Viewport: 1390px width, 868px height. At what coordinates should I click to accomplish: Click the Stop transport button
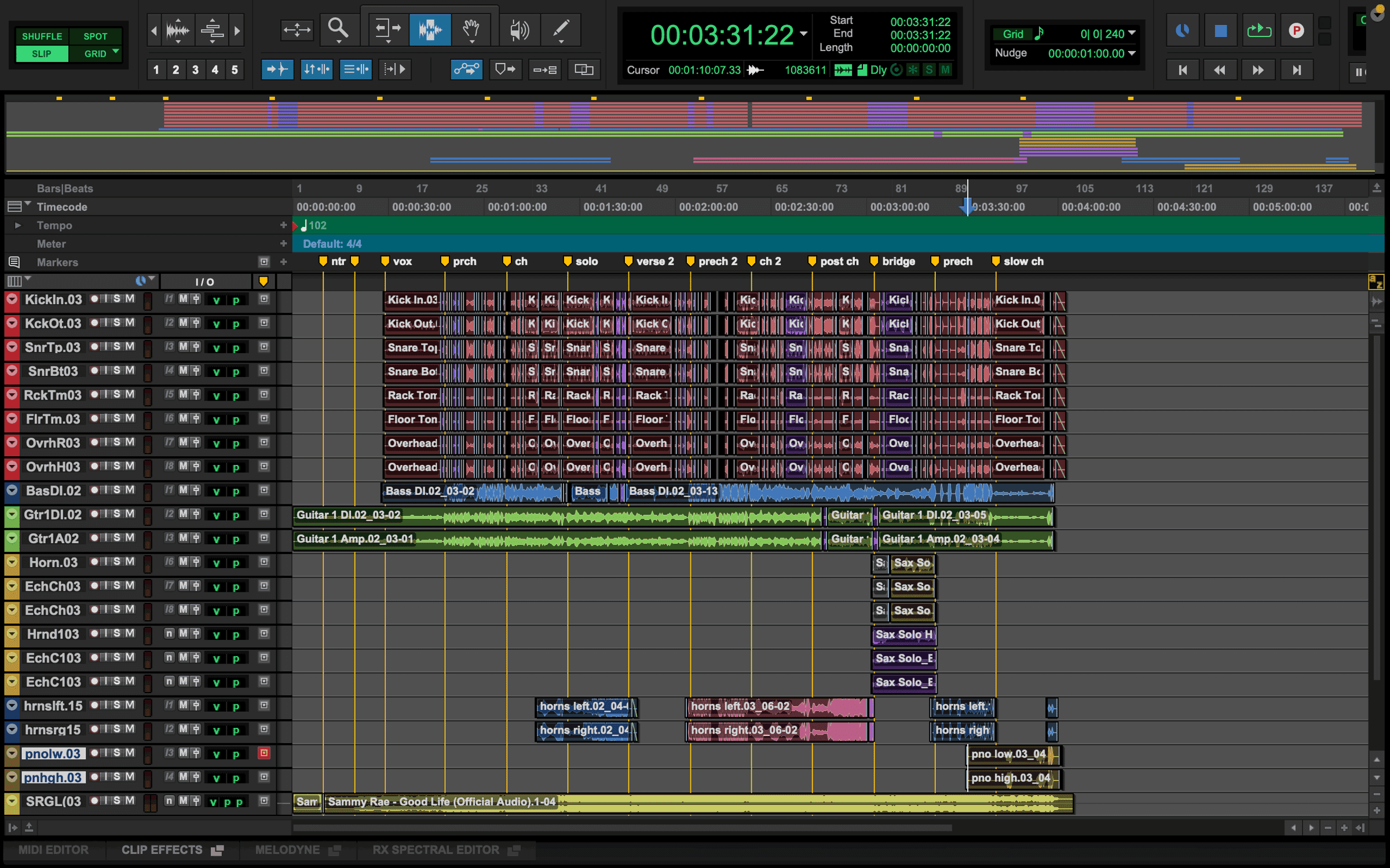tap(1220, 31)
